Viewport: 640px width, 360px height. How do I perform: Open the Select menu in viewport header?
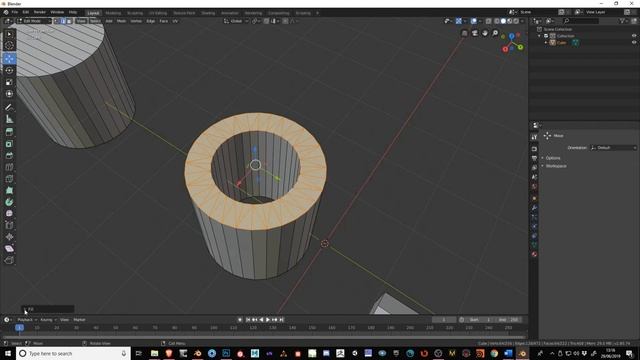click(95, 21)
